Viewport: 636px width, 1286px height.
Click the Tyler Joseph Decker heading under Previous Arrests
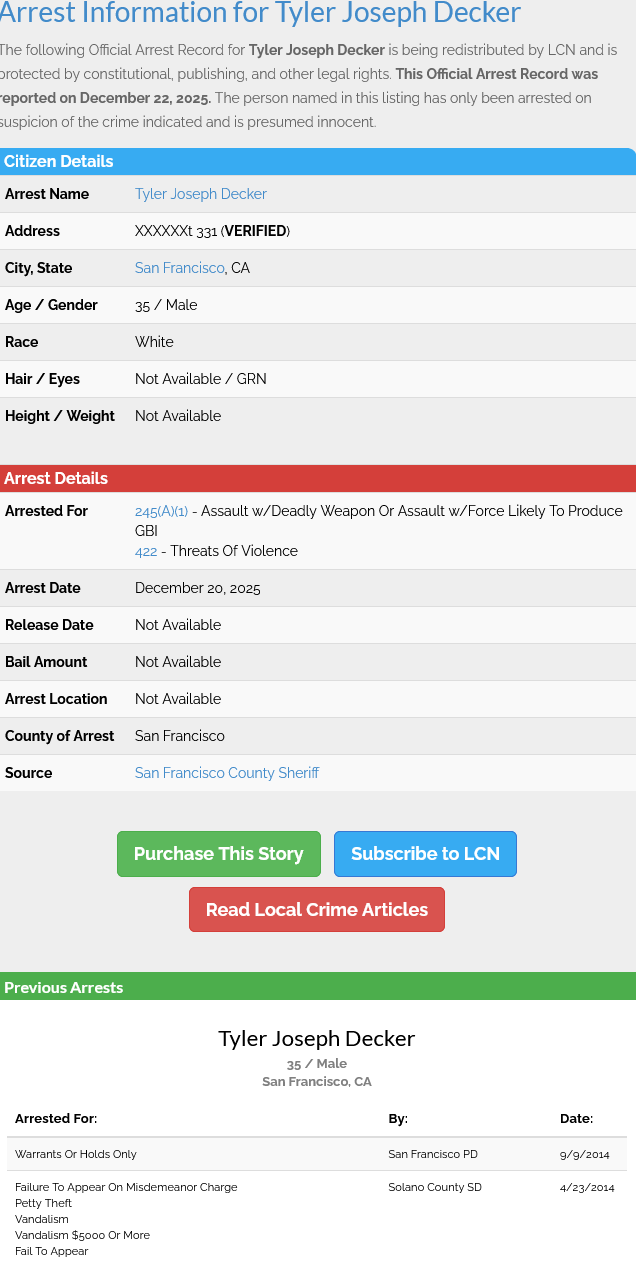316,1038
